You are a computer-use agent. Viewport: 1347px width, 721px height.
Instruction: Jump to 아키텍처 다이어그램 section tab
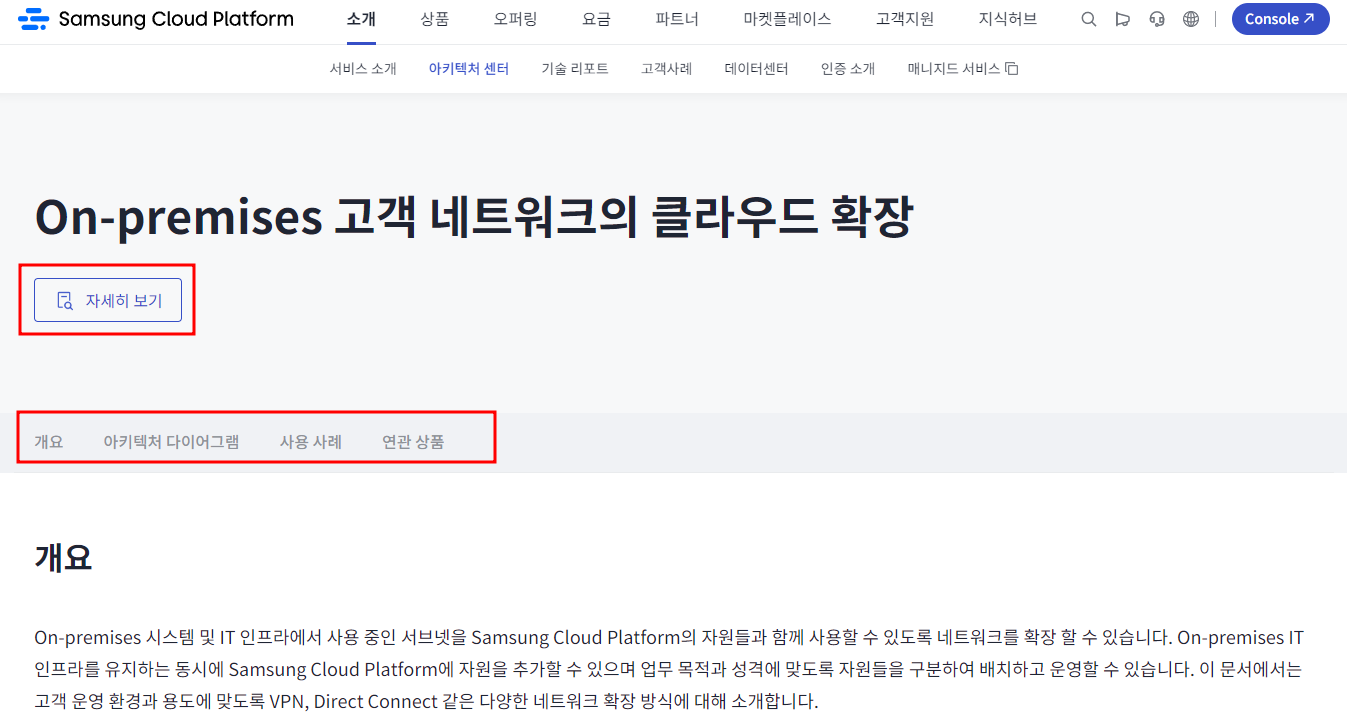(x=171, y=442)
